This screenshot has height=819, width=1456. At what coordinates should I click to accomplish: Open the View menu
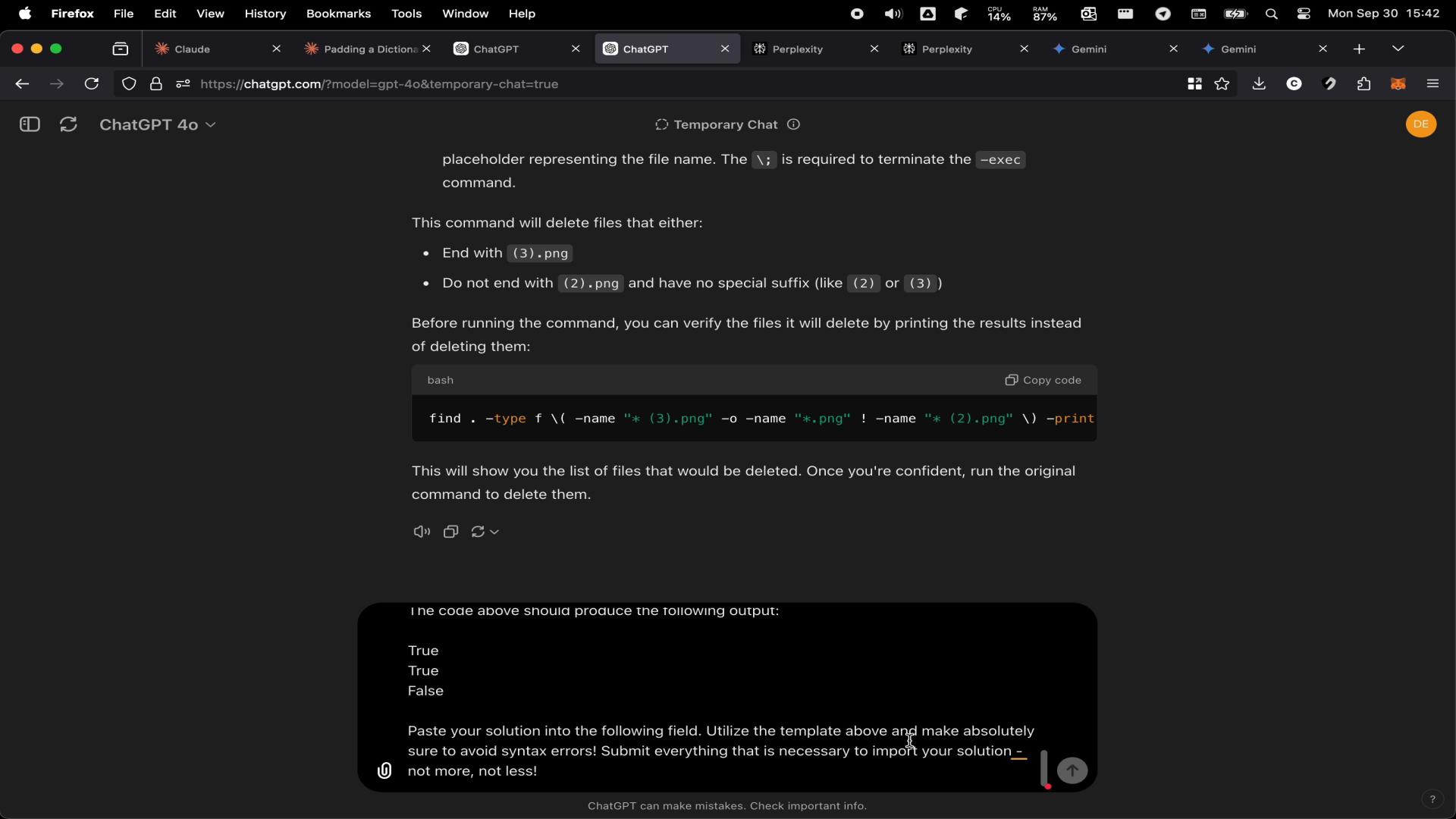210,14
